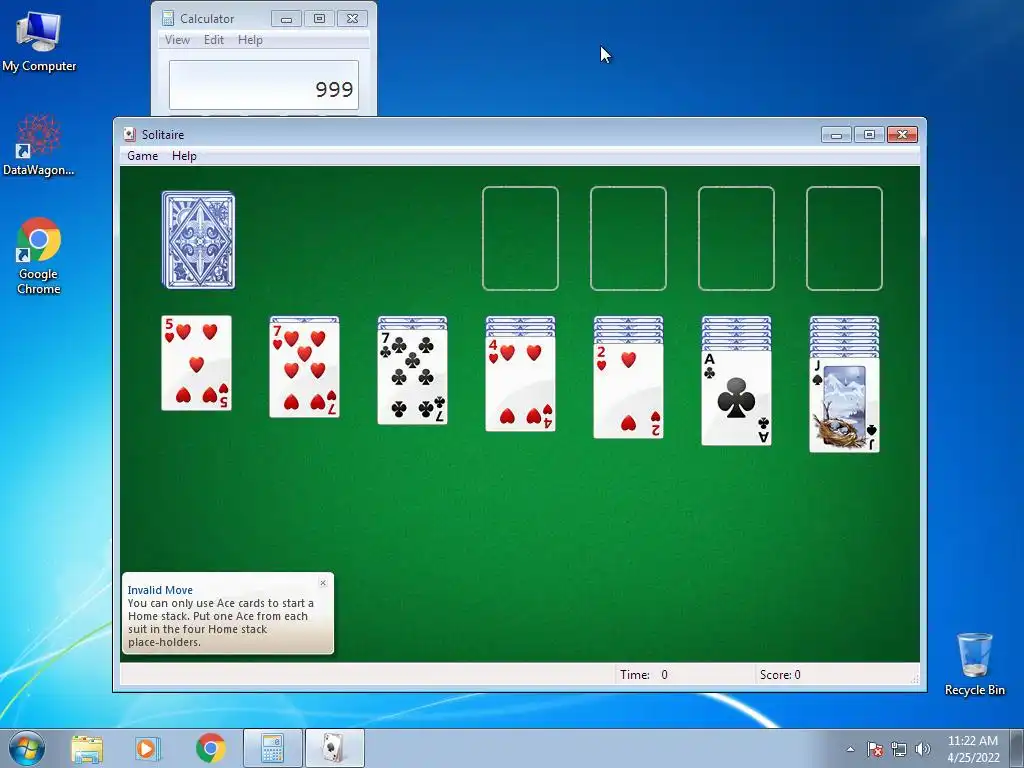
Task: Close the Solitaire window
Action: (903, 135)
